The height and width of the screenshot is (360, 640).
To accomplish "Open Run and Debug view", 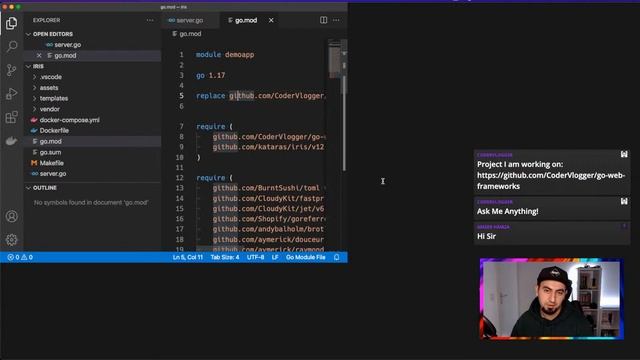I will (x=11, y=93).
